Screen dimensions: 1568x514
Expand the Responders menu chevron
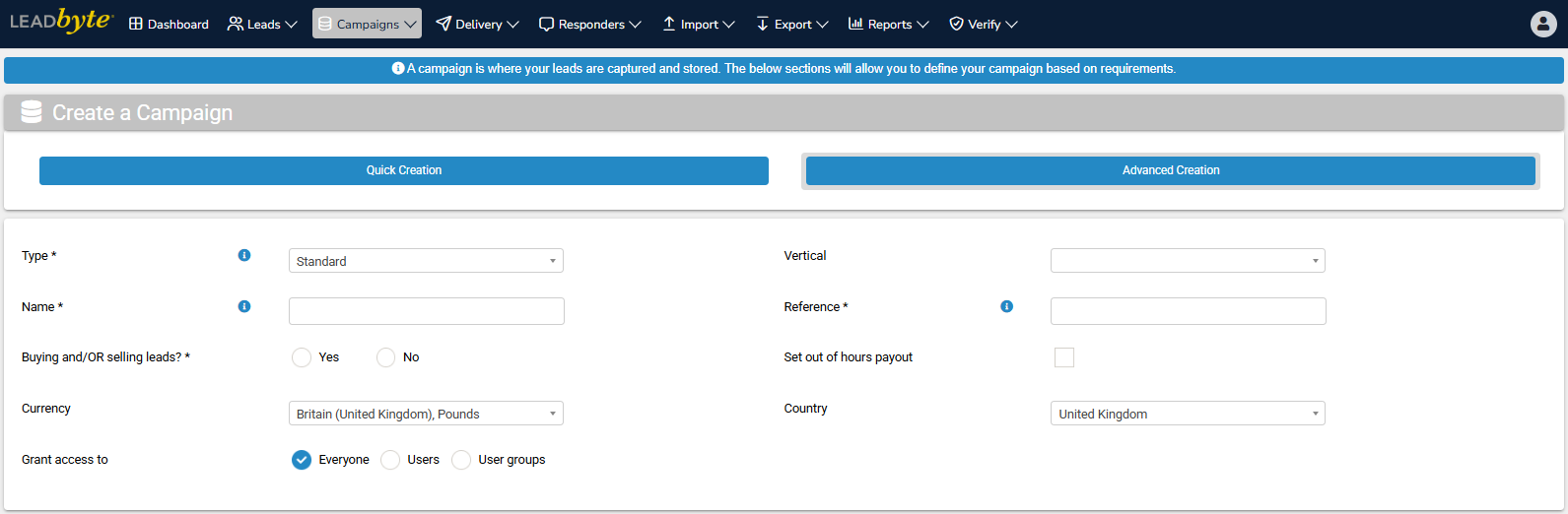(x=635, y=25)
